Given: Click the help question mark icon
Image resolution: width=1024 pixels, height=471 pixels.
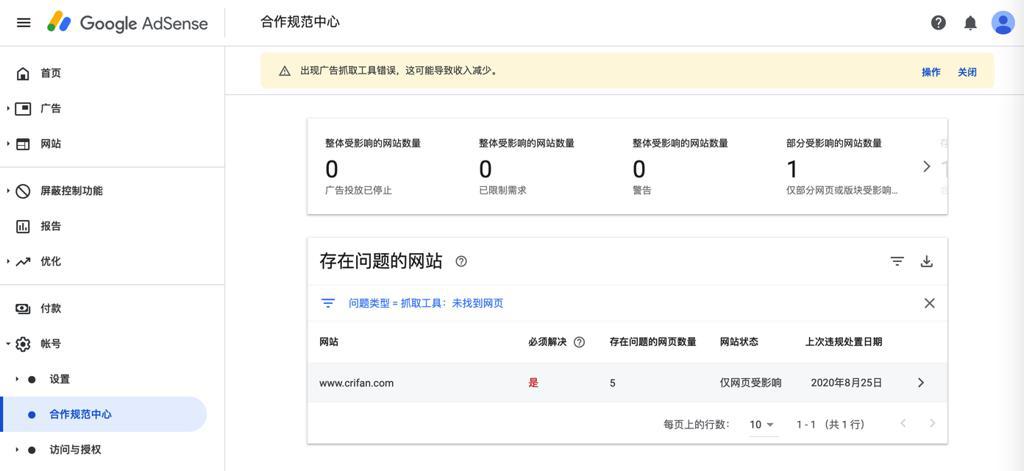Looking at the screenshot, I should [x=938, y=22].
